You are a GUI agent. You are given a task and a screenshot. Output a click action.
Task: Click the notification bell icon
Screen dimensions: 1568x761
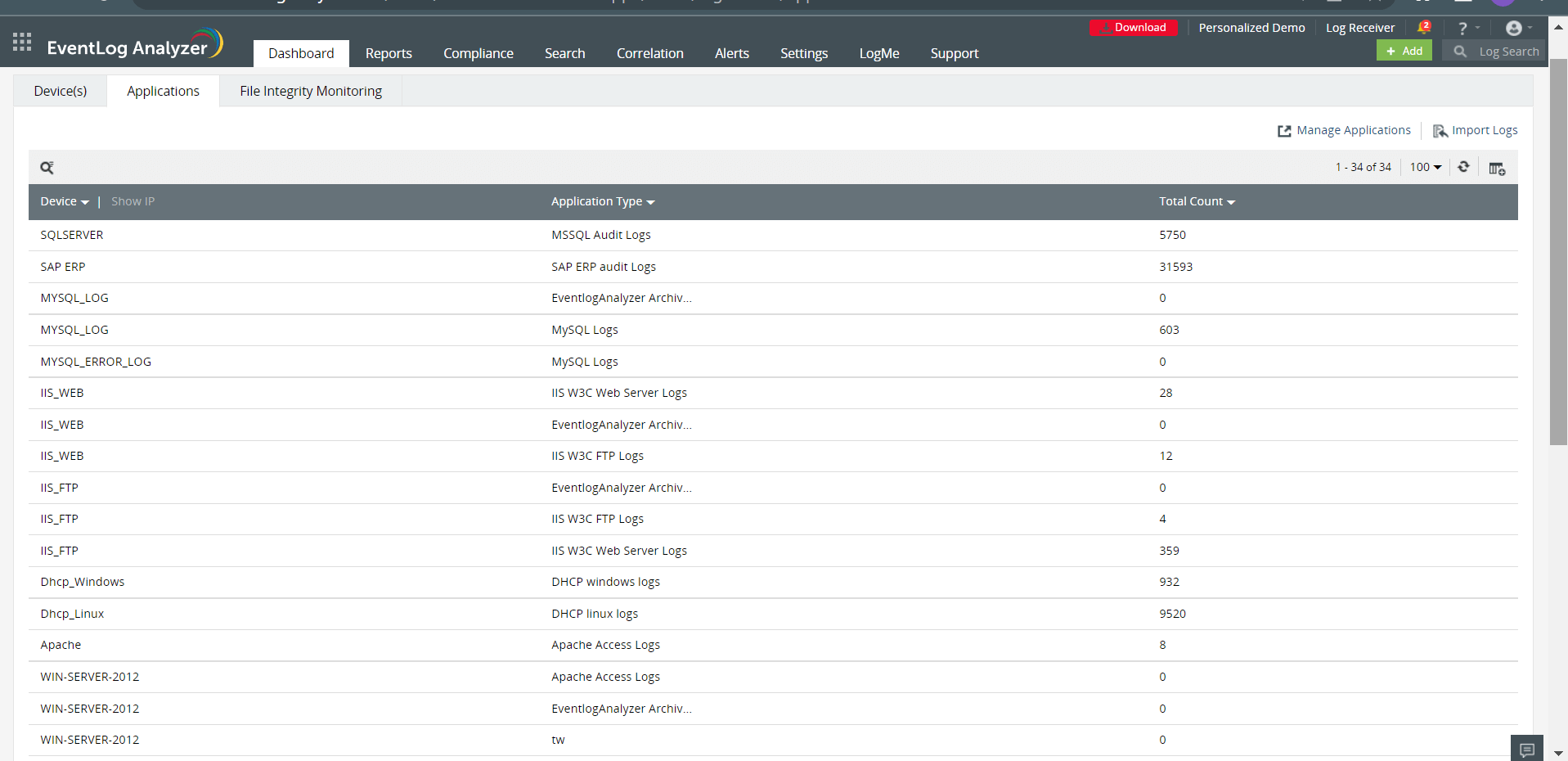click(1423, 28)
